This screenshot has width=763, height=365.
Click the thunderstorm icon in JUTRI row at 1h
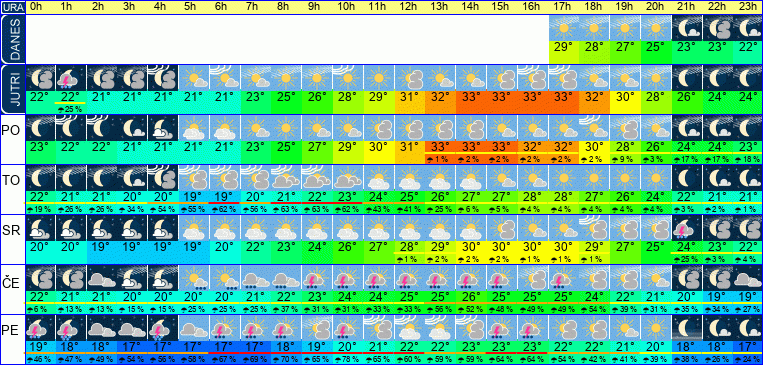pyautogui.click(x=71, y=78)
